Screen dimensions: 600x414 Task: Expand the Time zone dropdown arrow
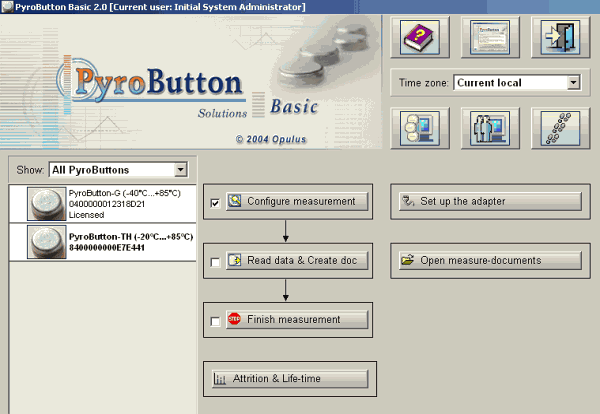pyautogui.click(x=573, y=83)
